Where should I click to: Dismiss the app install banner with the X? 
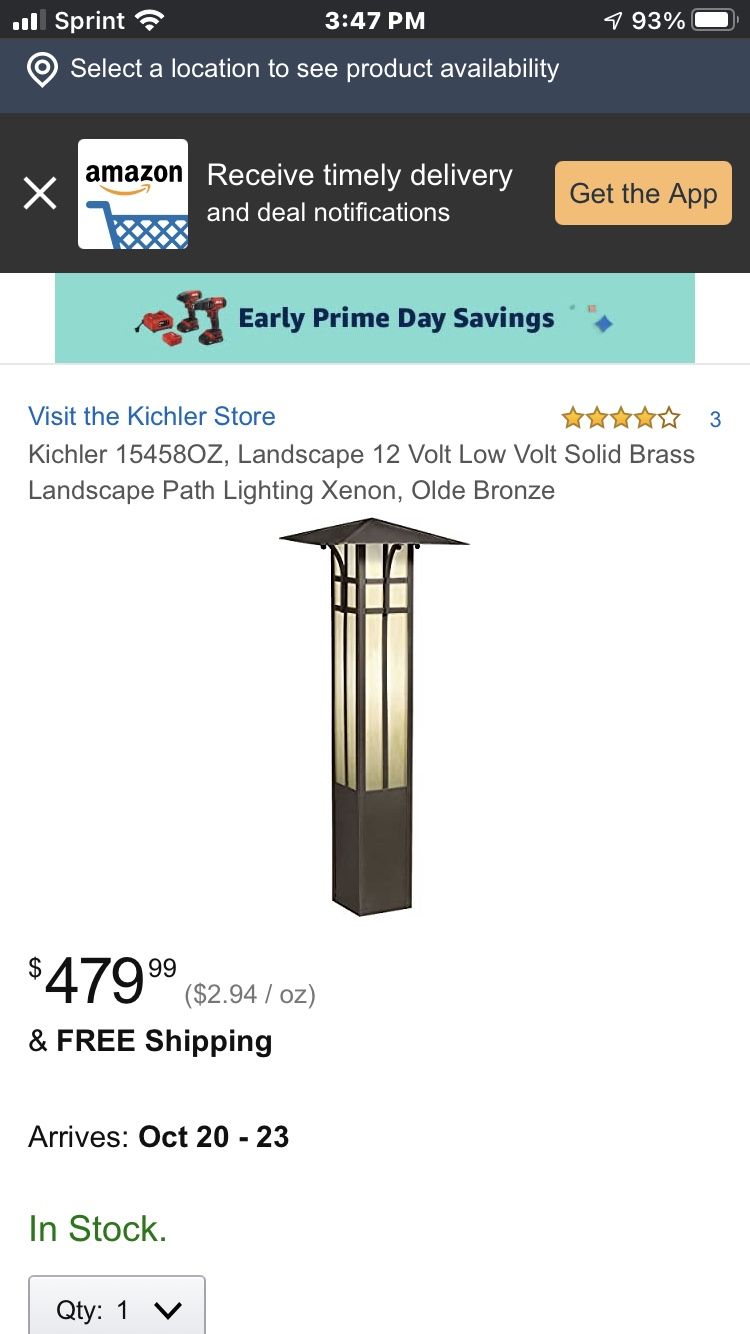click(39, 192)
